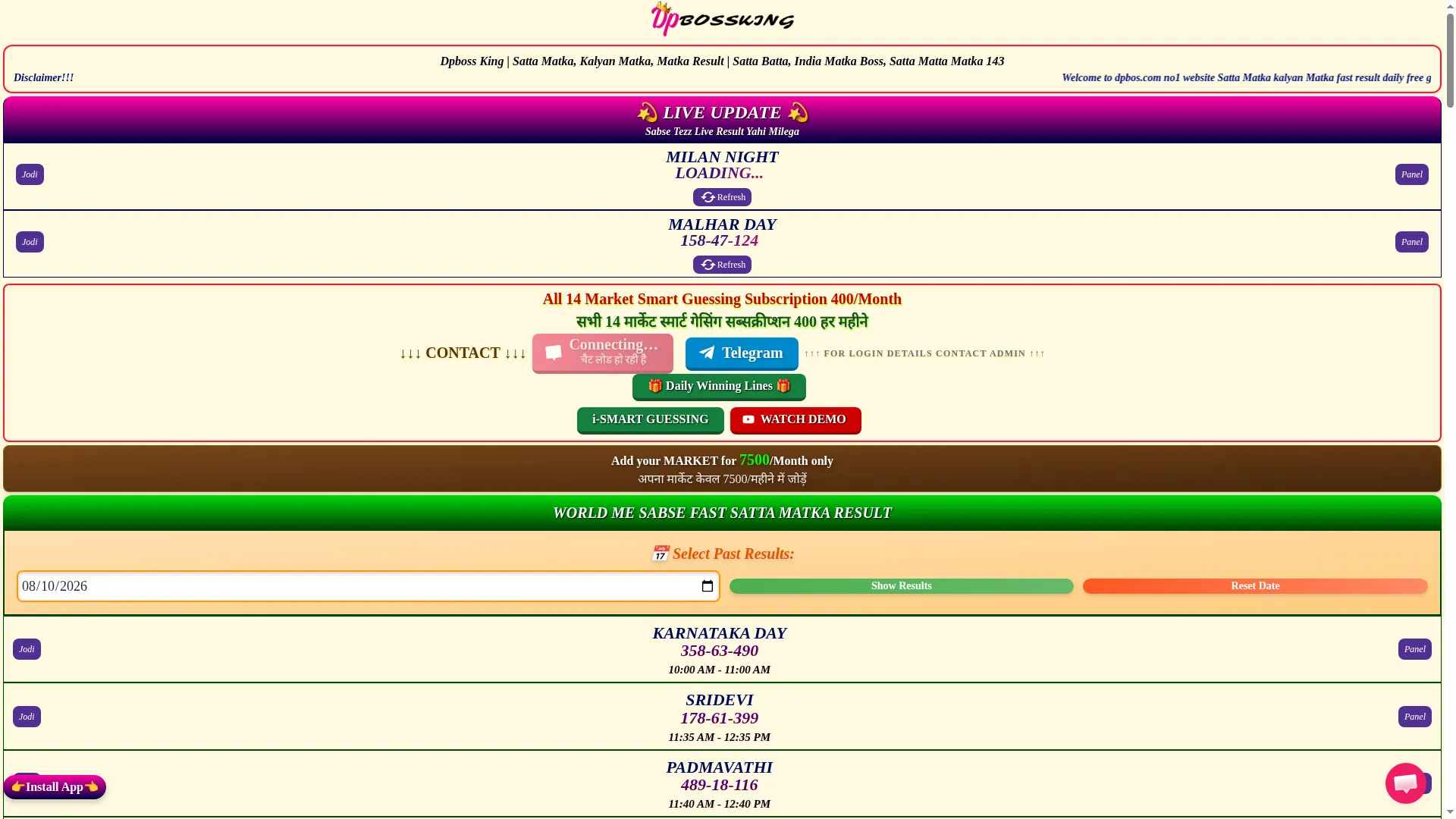Open Jodi chart for Karnataka Day
1456x819 pixels.
pos(27,649)
